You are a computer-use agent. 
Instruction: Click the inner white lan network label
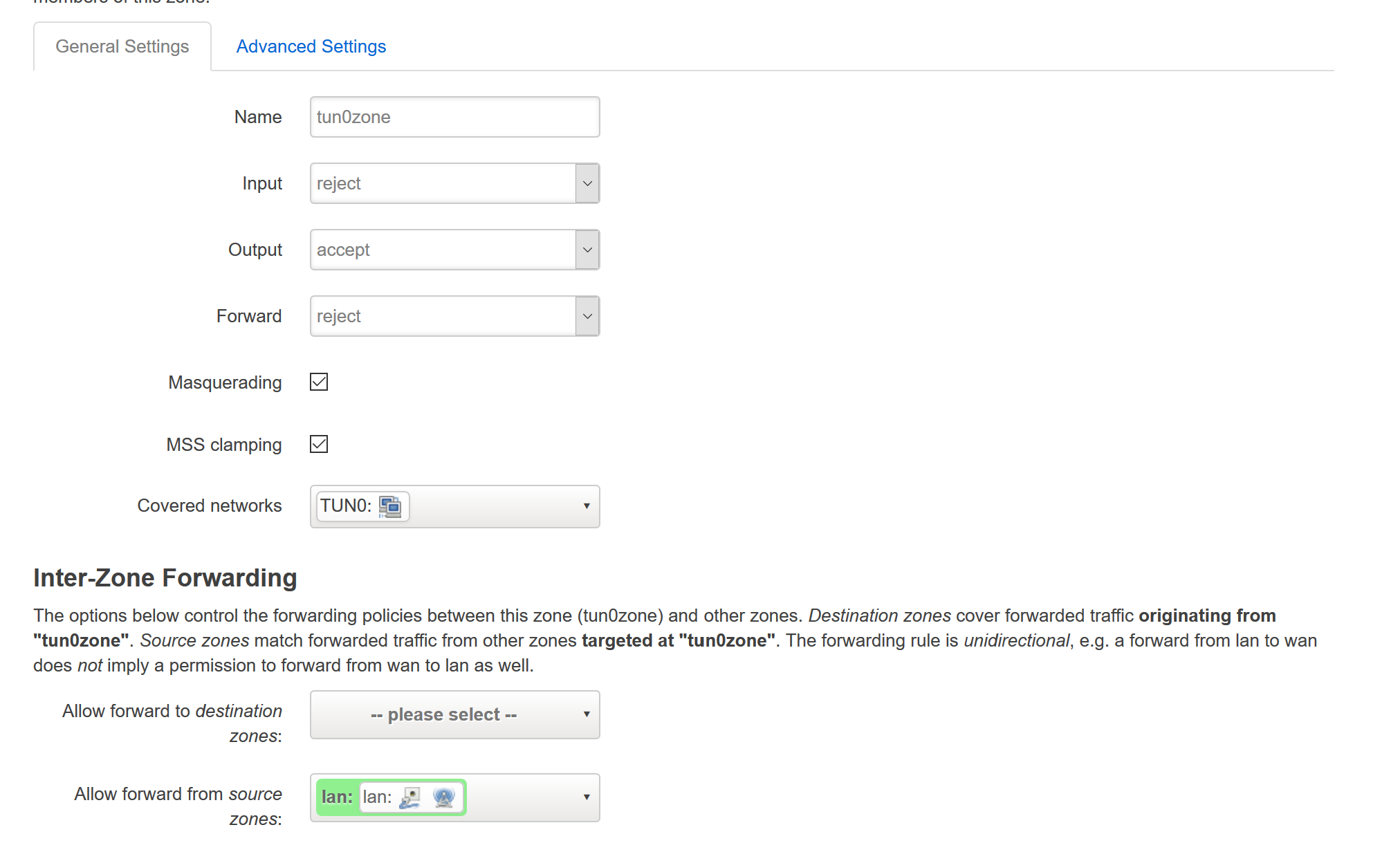point(377,797)
